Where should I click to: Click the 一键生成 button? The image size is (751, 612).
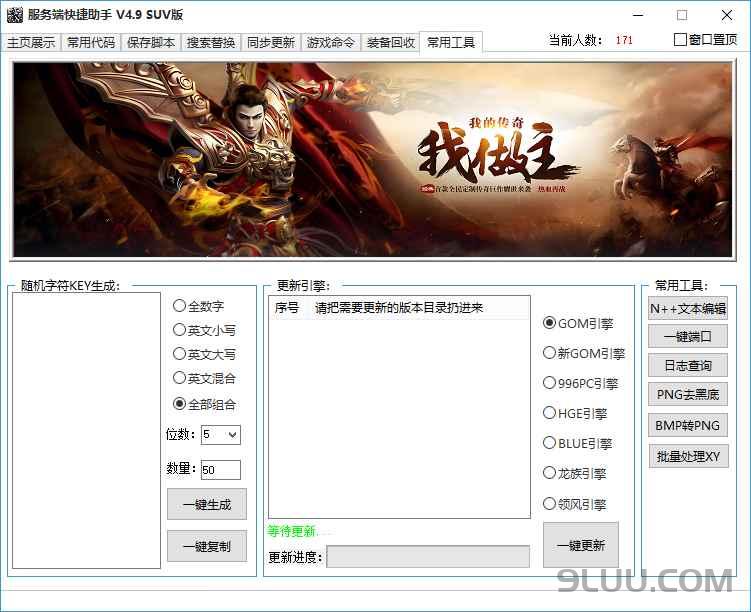pyautogui.click(x=207, y=504)
